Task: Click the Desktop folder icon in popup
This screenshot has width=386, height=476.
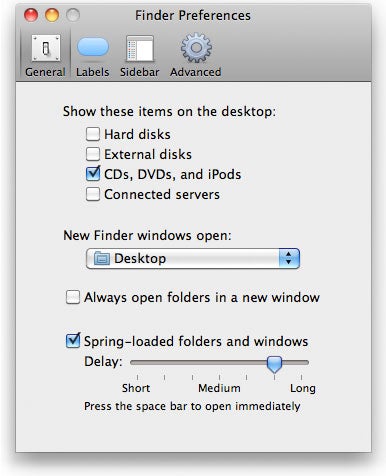Action: [x=102, y=258]
